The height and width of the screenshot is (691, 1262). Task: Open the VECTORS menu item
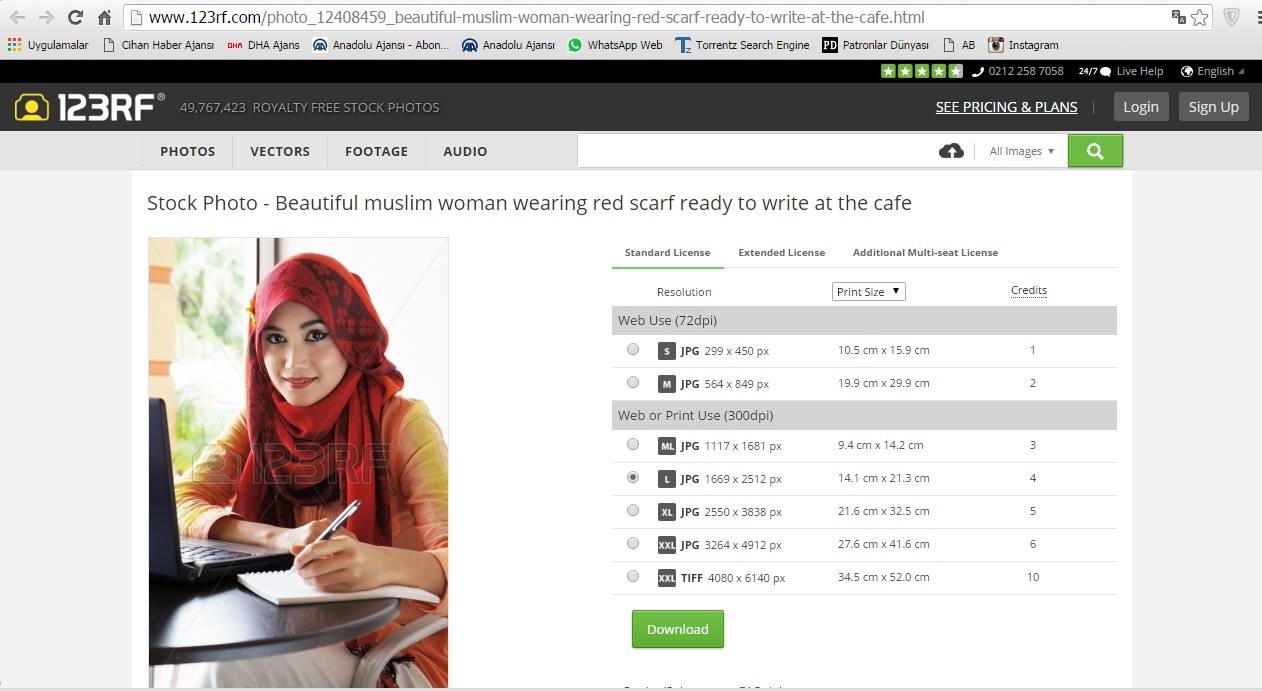coord(280,151)
